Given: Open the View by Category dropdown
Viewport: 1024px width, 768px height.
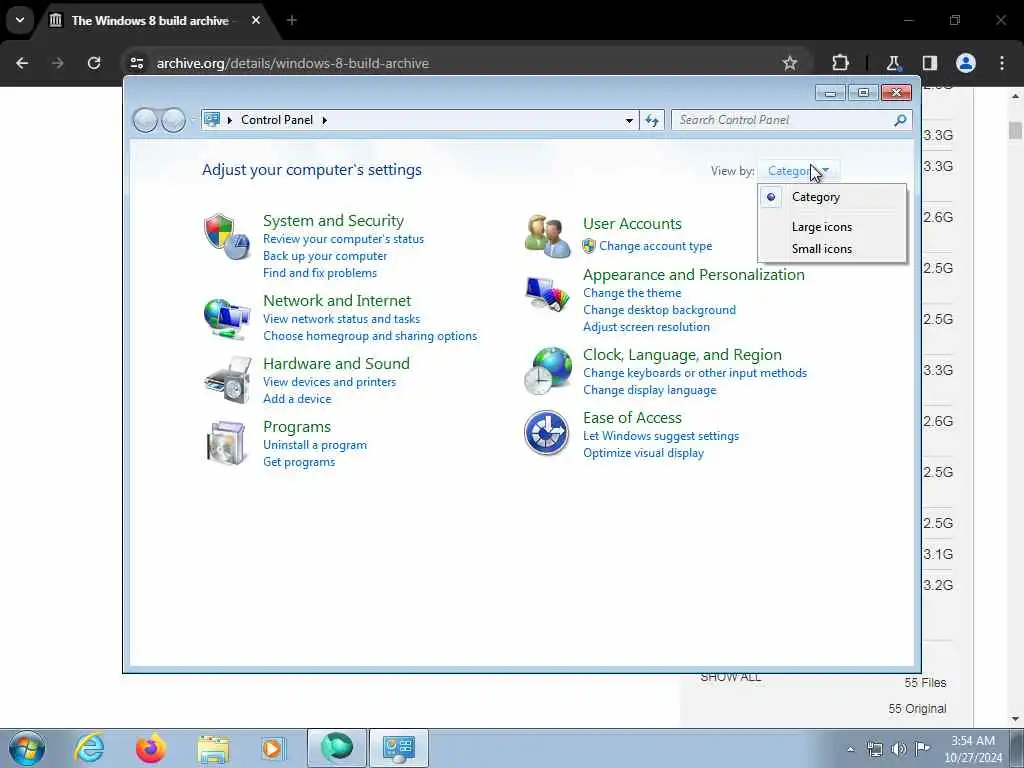Looking at the screenshot, I should click(798, 170).
